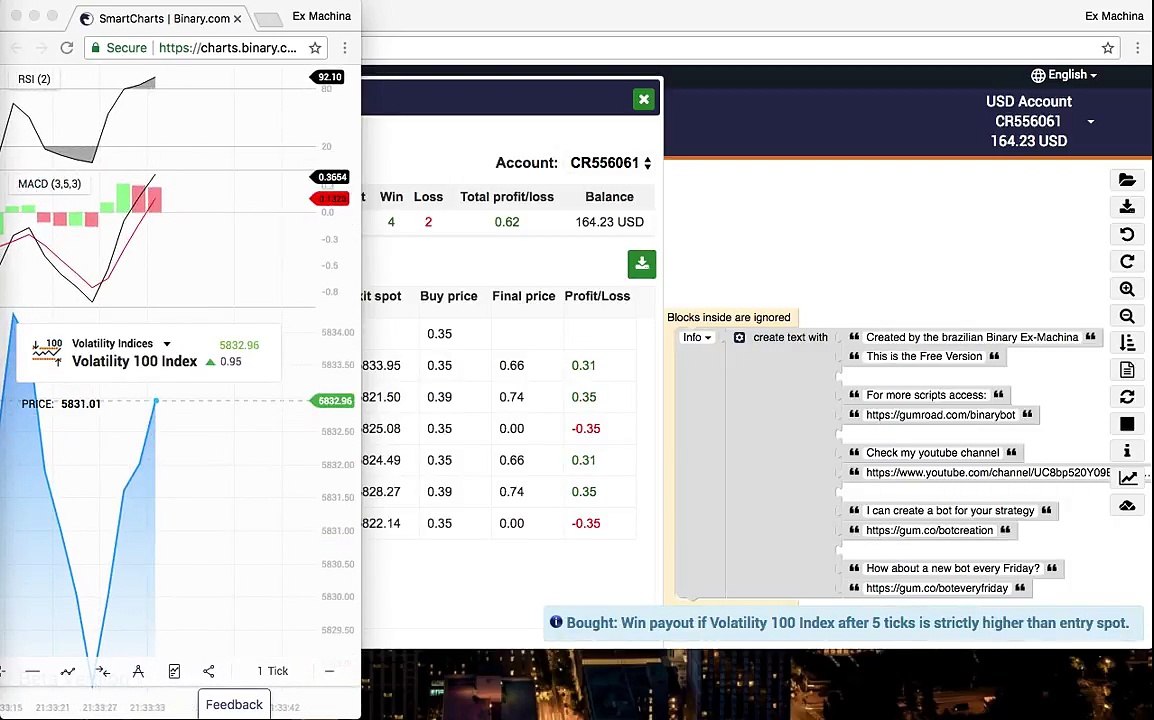Screen dimensions: 1154x720
Task: Open the drawing tools compass icon
Action: click(x=138, y=671)
